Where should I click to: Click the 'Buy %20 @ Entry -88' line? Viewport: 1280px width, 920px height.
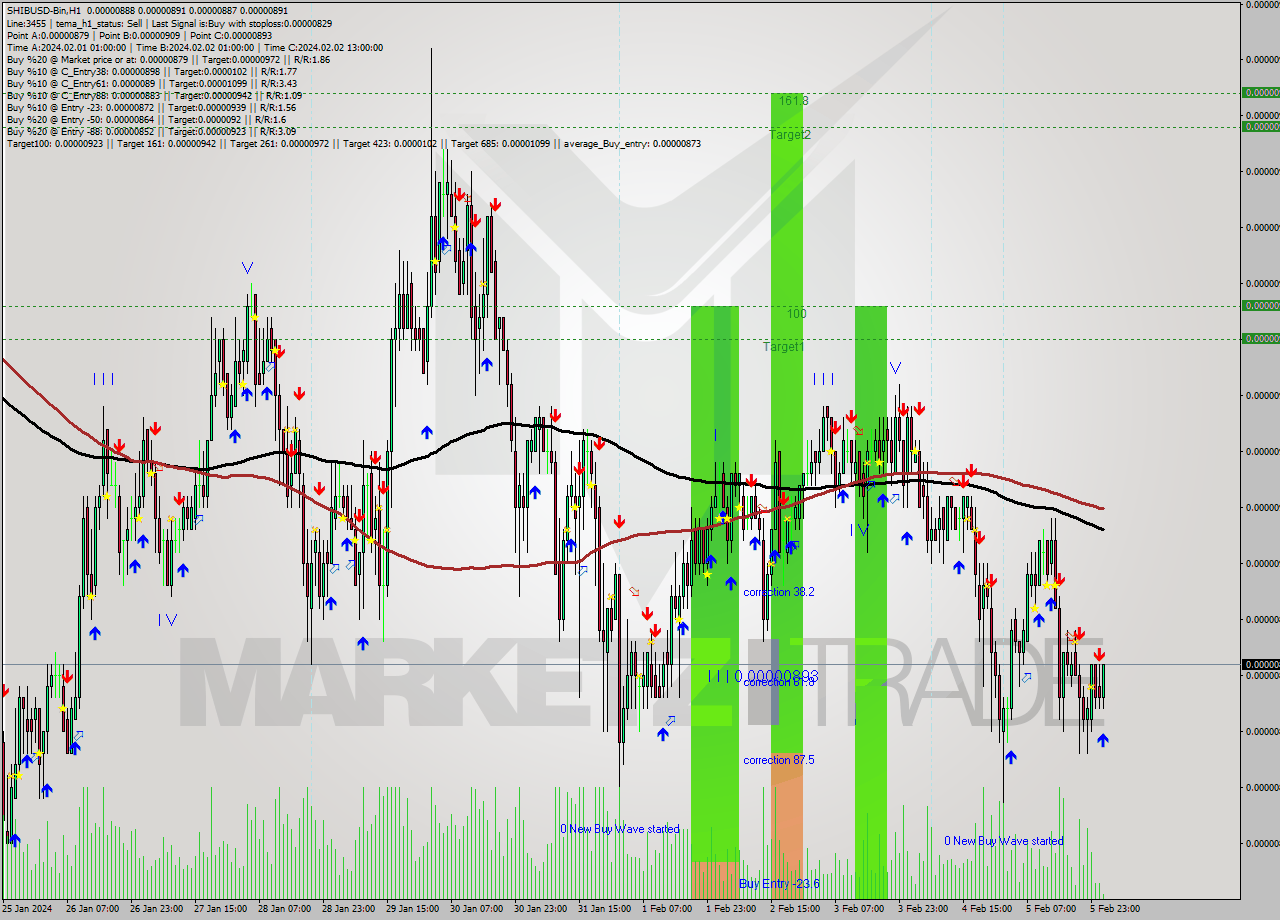click(x=152, y=131)
